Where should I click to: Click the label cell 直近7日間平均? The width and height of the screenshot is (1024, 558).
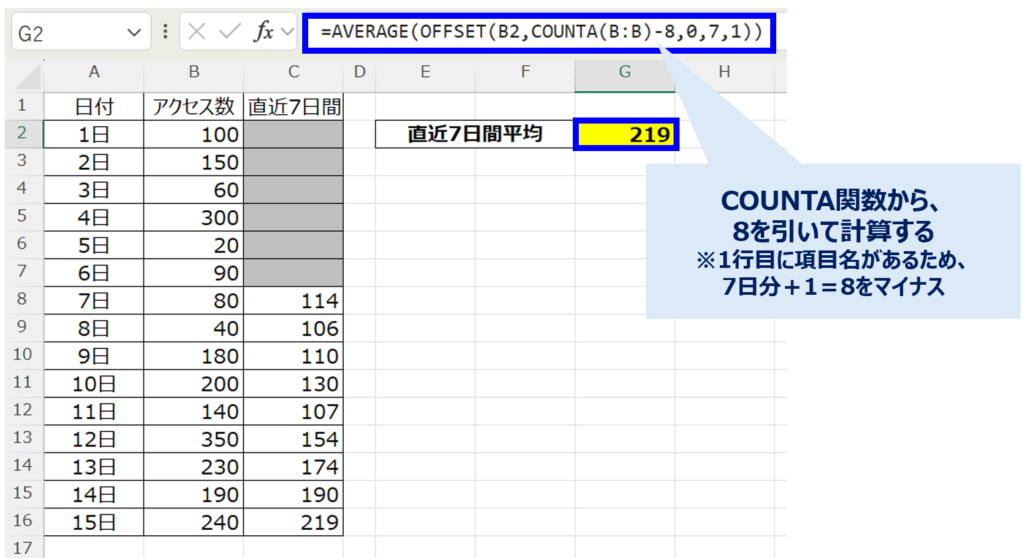pyautogui.click(x=475, y=134)
